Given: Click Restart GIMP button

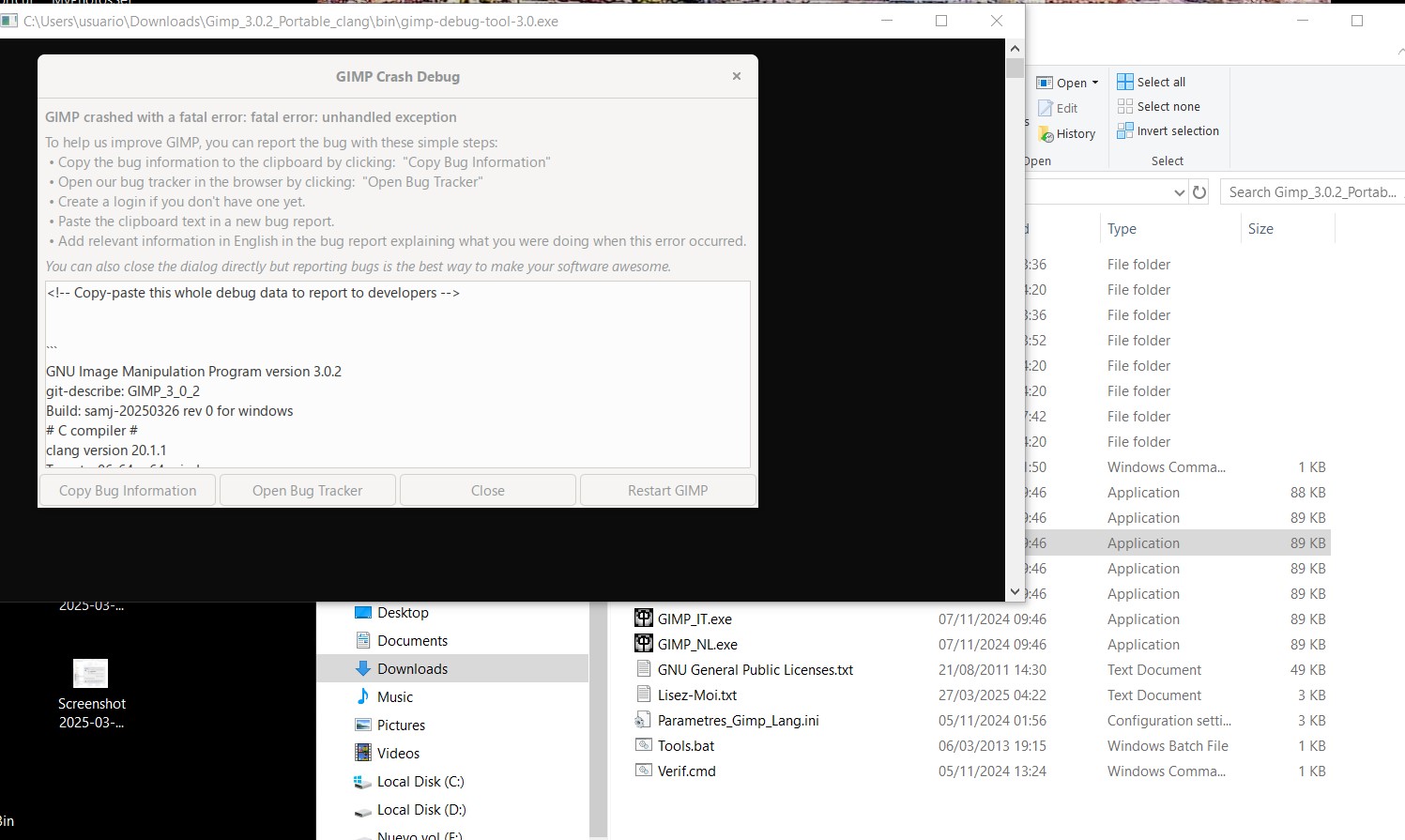Looking at the screenshot, I should click(667, 490).
